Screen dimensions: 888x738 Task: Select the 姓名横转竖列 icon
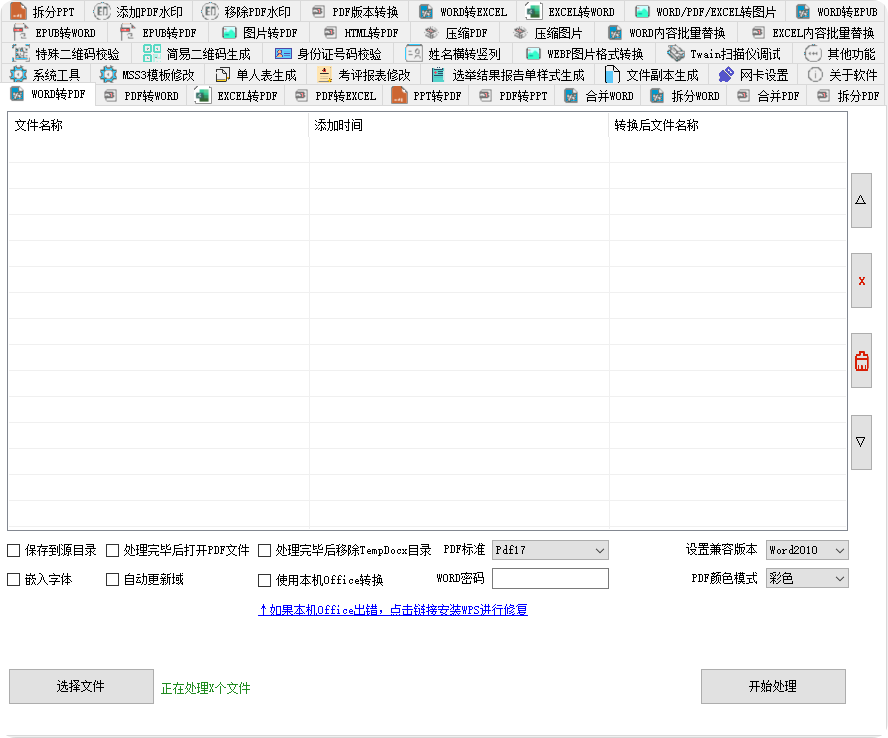pyautogui.click(x=414, y=54)
